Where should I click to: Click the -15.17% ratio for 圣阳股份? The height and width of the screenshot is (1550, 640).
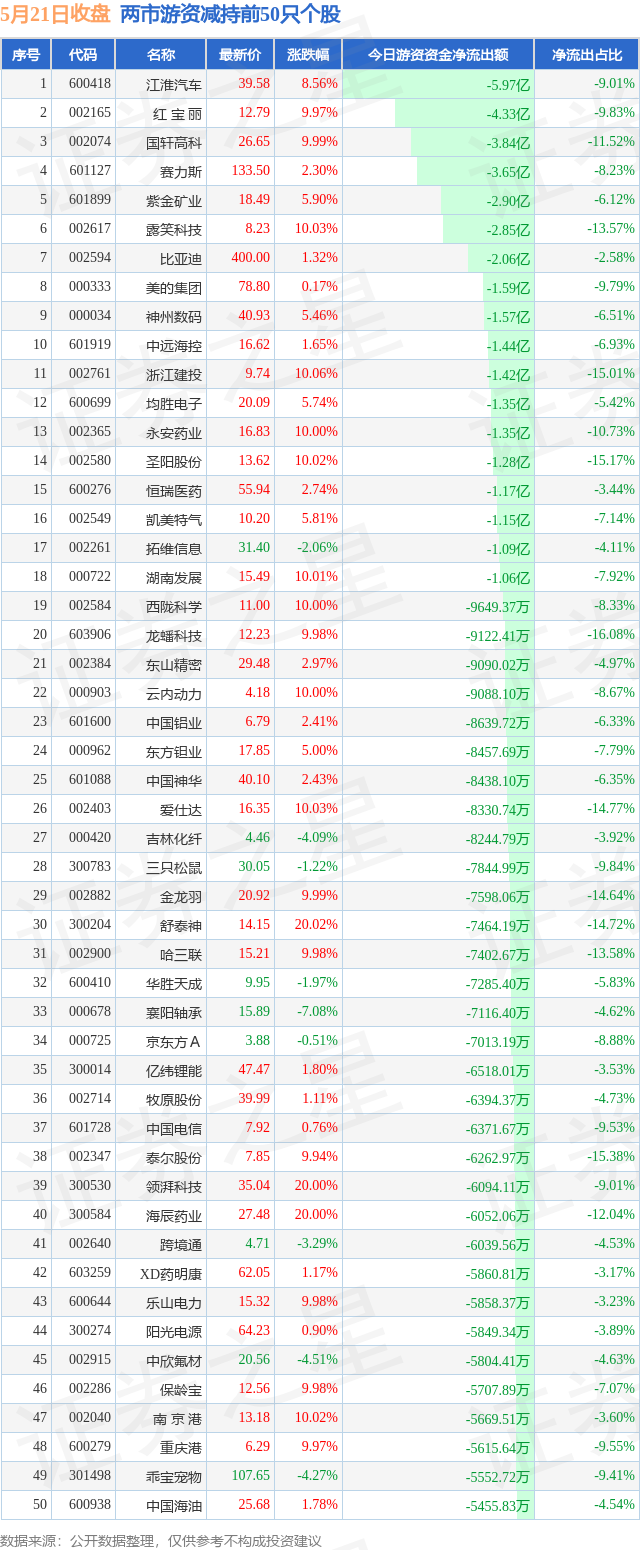(611, 461)
